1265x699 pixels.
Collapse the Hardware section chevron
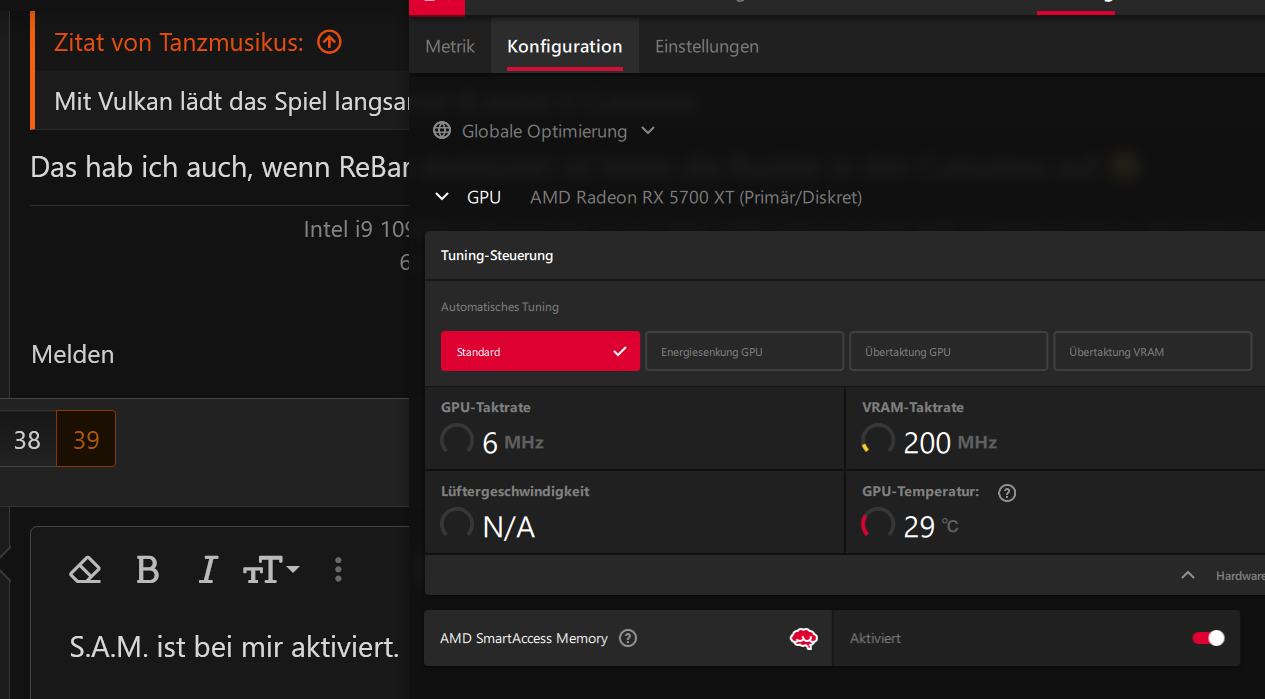tap(1188, 575)
